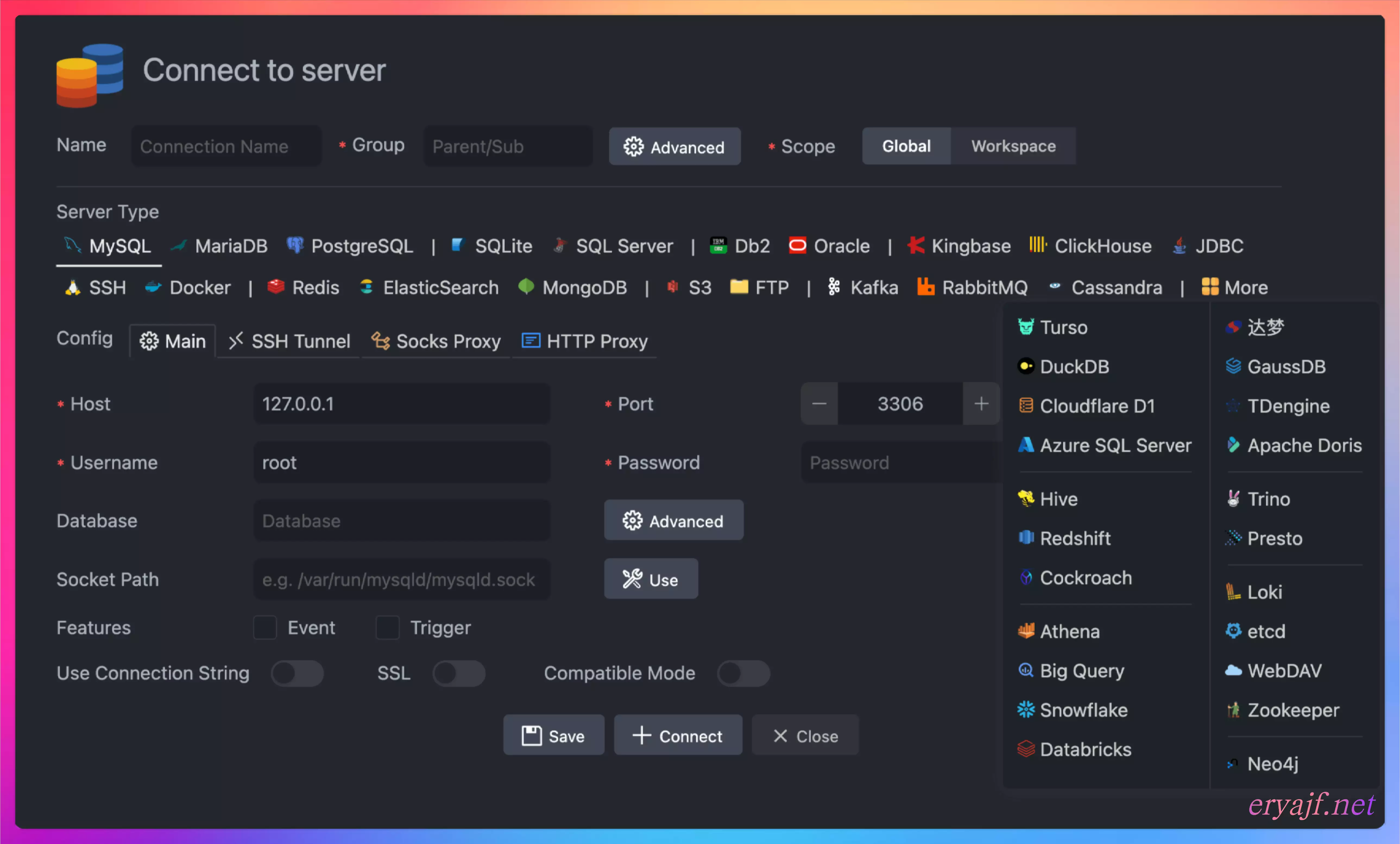Select GaussDB from the list
Image resolution: width=1400 pixels, height=844 pixels.
1275,367
